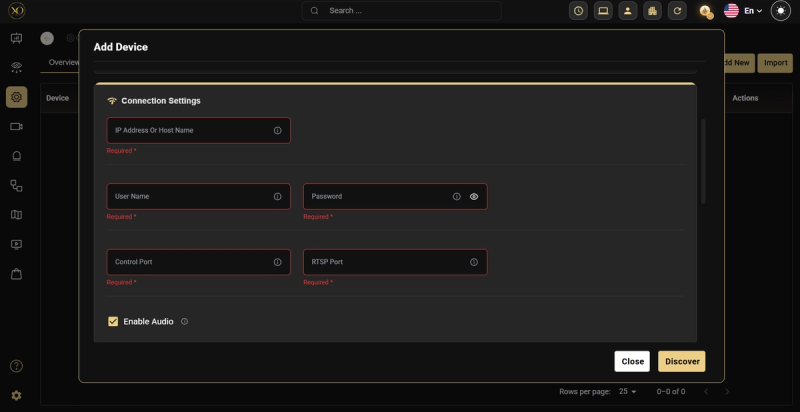Click the buildings organization icon in header
800x412 pixels.
click(x=652, y=11)
